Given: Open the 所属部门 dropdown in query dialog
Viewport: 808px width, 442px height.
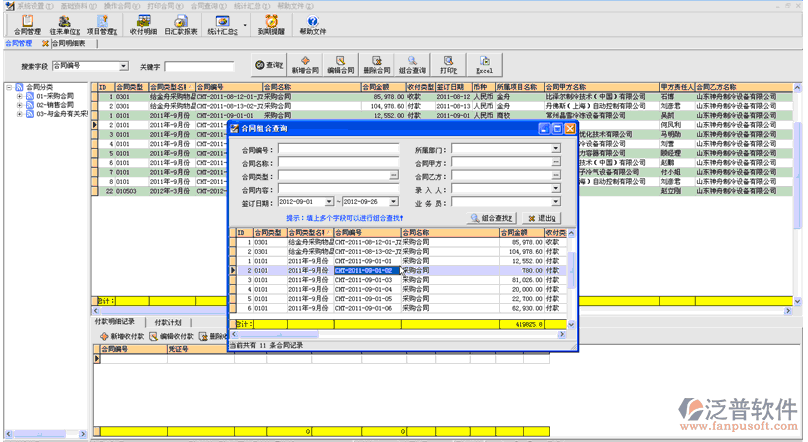Looking at the screenshot, I should click(x=556, y=150).
